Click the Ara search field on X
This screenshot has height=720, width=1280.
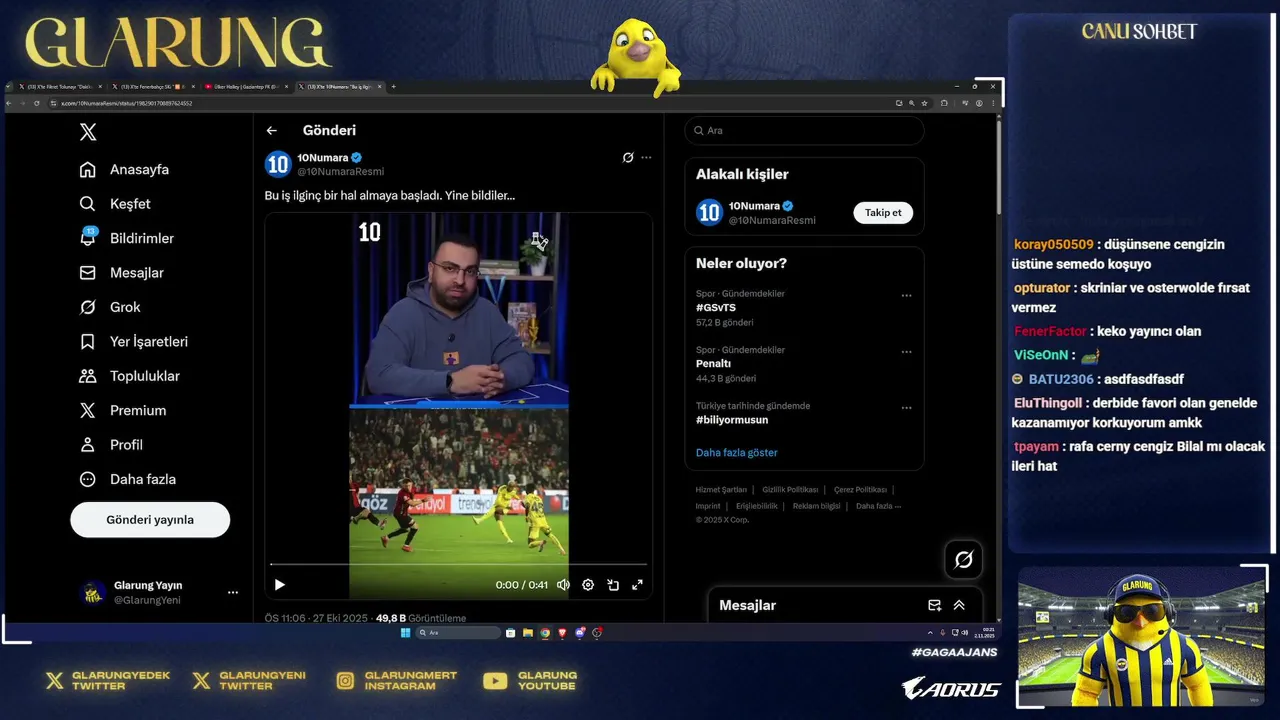click(804, 131)
